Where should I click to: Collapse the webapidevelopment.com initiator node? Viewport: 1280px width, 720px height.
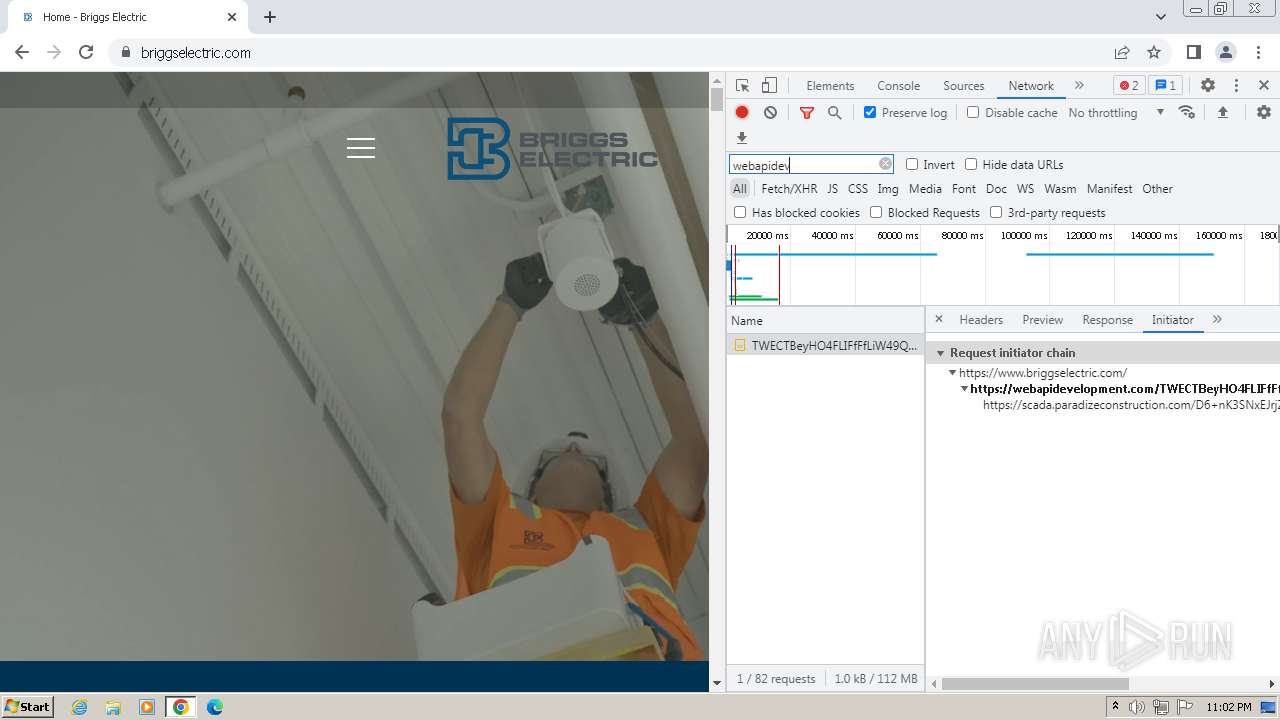click(x=964, y=389)
